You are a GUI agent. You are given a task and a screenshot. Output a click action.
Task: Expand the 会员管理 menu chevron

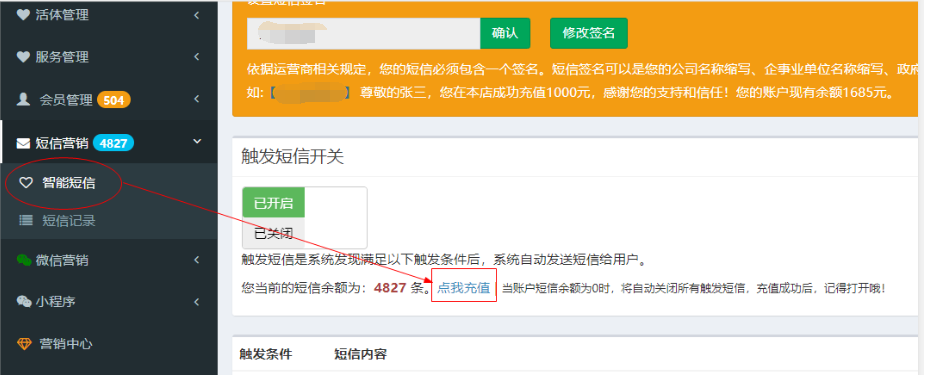(196, 99)
